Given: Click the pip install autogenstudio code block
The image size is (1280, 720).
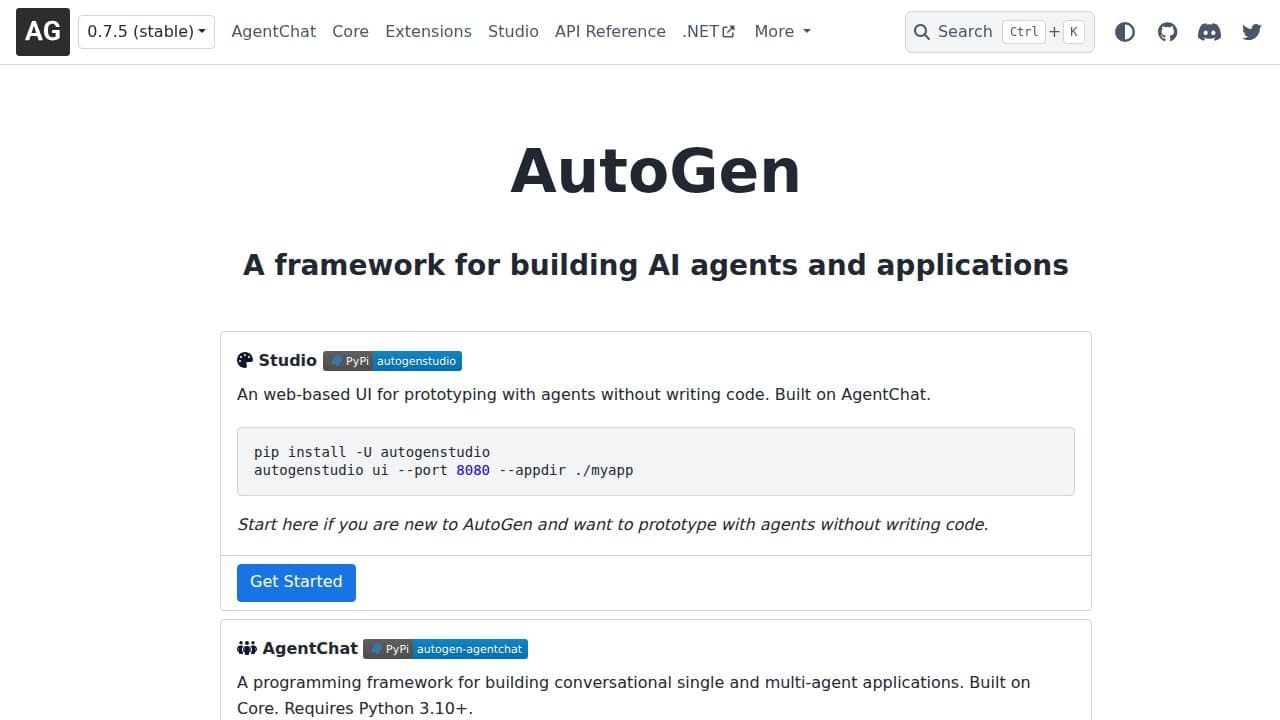Looking at the screenshot, I should [x=656, y=461].
